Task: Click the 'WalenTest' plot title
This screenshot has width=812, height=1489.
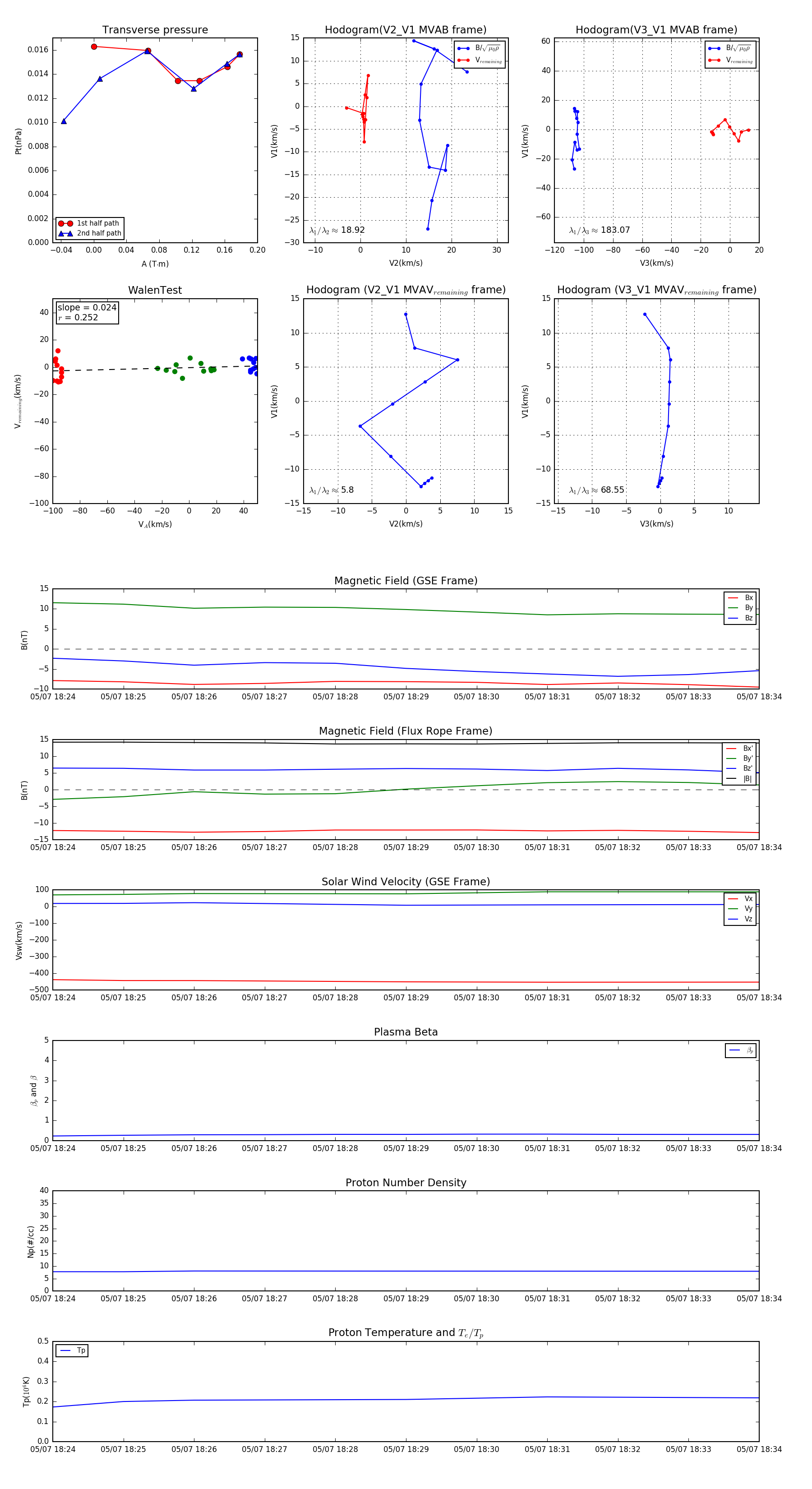Action: [x=155, y=290]
